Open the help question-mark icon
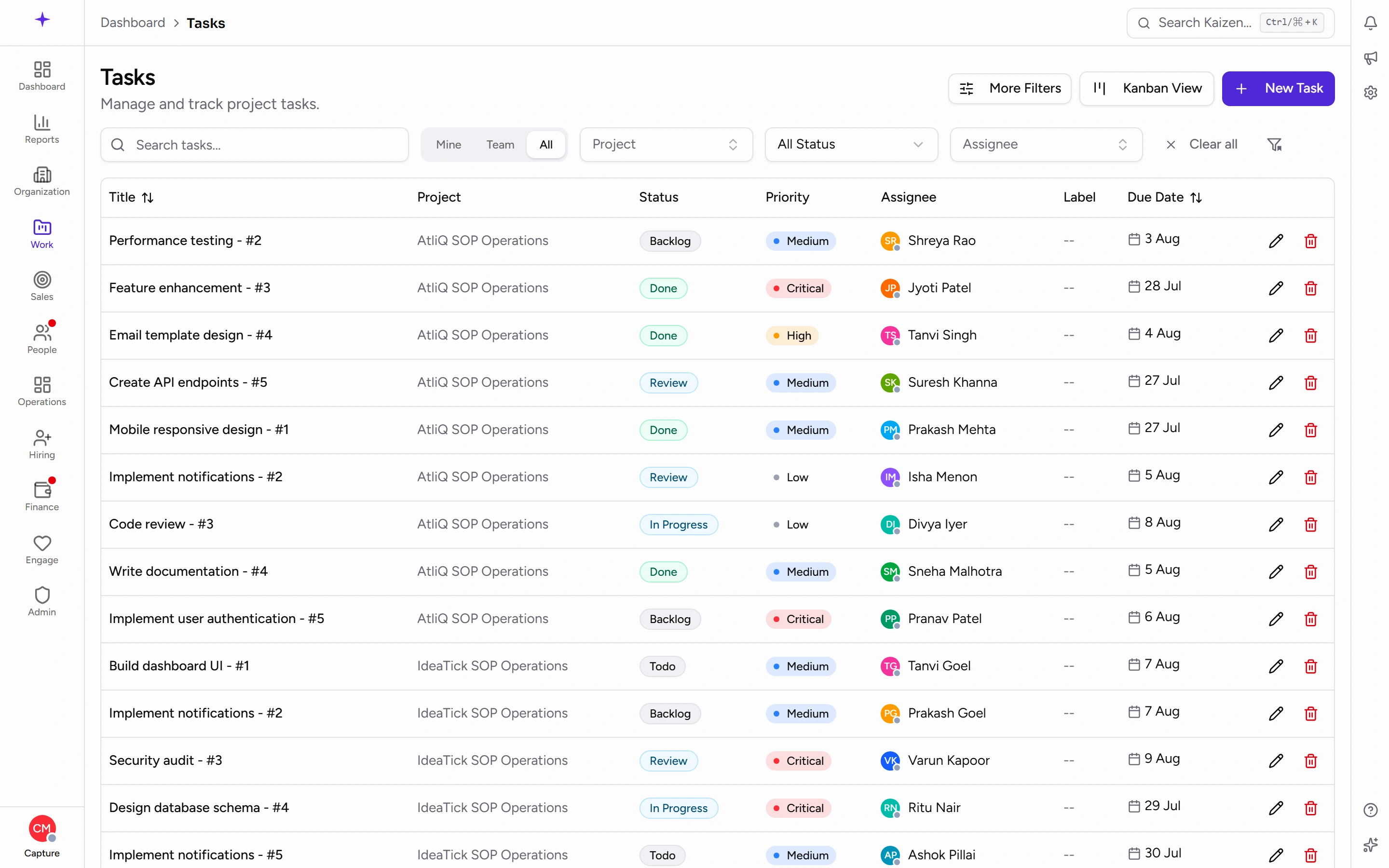Viewport: 1389px width, 868px height. pos(1371,810)
